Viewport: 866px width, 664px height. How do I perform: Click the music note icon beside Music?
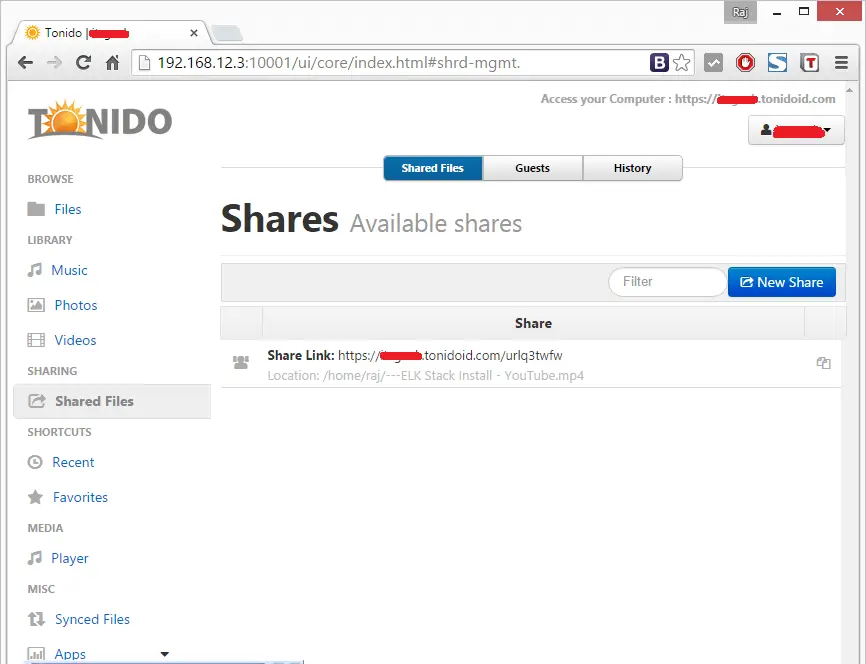[x=35, y=270]
